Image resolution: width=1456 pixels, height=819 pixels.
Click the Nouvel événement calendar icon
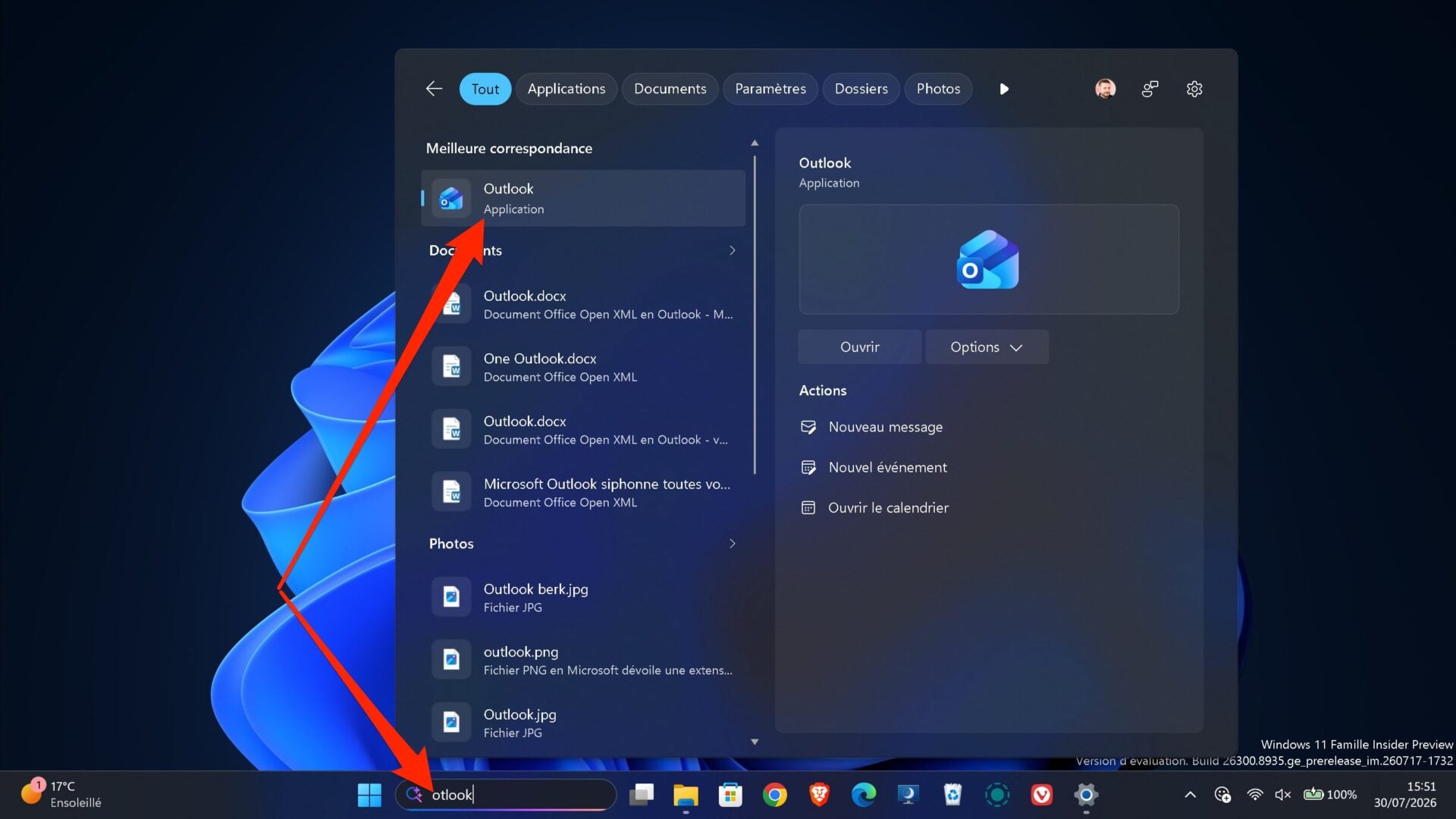pyautogui.click(x=808, y=467)
